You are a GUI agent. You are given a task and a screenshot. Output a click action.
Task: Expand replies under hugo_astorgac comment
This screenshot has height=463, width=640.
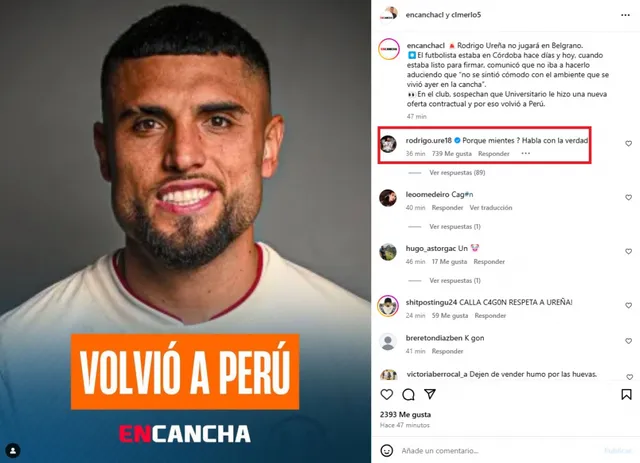455,280
